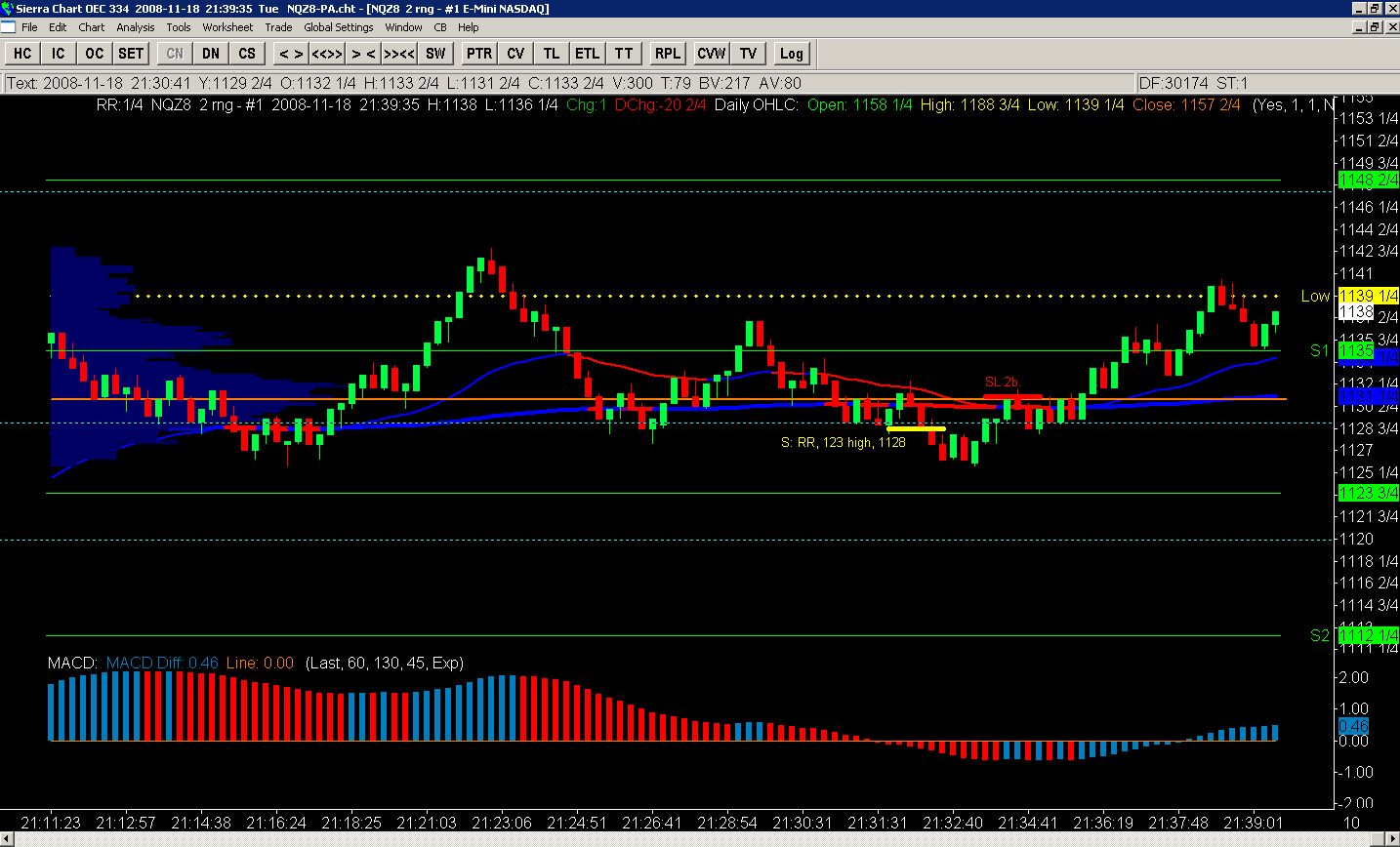The width and height of the screenshot is (1400, 847).
Task: Open the Worksheet menu
Action: tap(227, 27)
